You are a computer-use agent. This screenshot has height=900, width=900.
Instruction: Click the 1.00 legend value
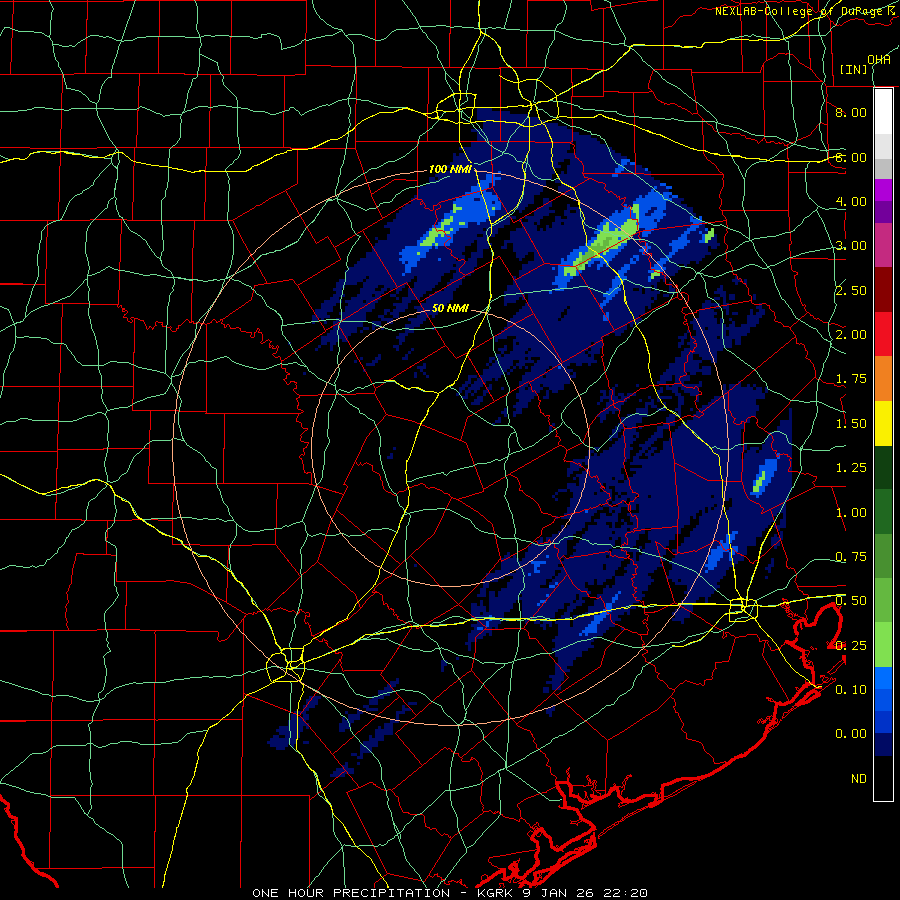851,513
